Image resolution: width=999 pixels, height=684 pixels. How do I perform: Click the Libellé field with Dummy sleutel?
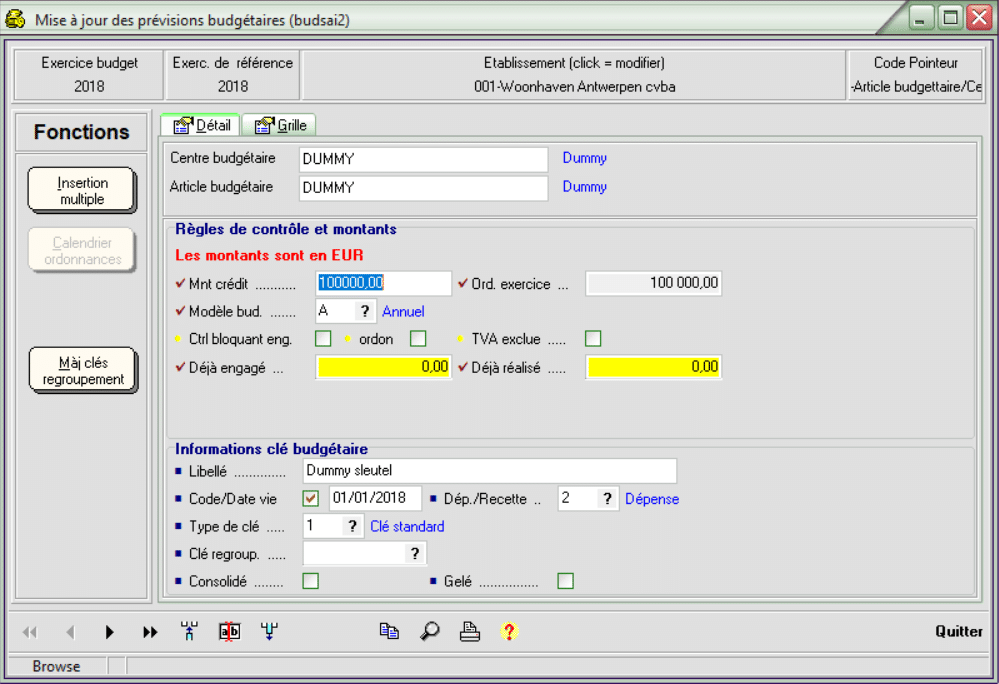coord(489,471)
